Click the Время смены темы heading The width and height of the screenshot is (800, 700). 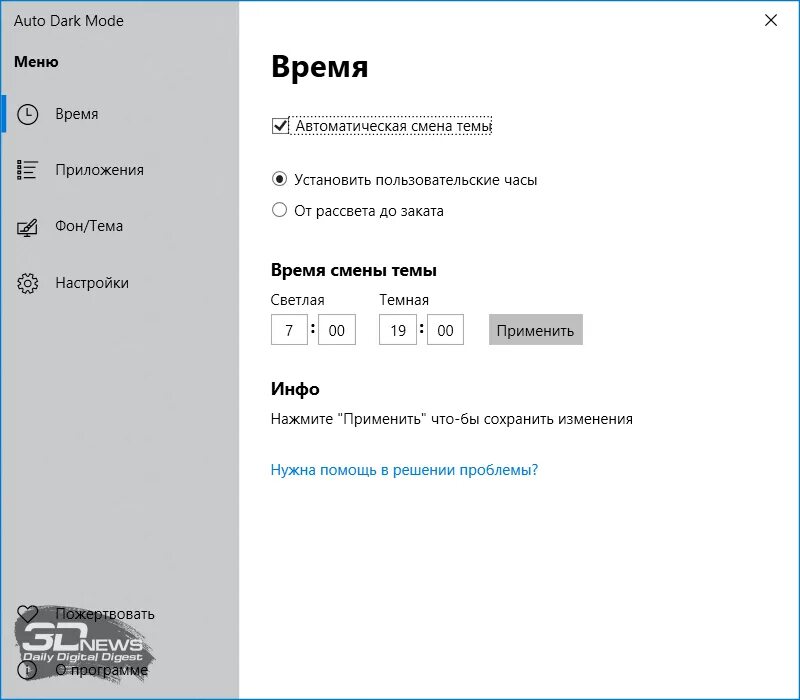click(x=354, y=270)
